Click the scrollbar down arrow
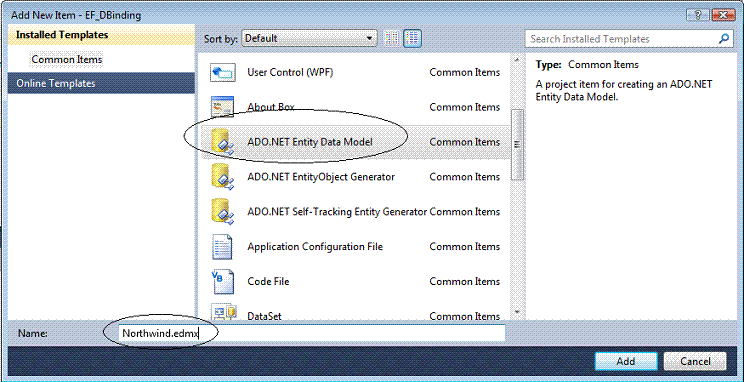 click(517, 313)
